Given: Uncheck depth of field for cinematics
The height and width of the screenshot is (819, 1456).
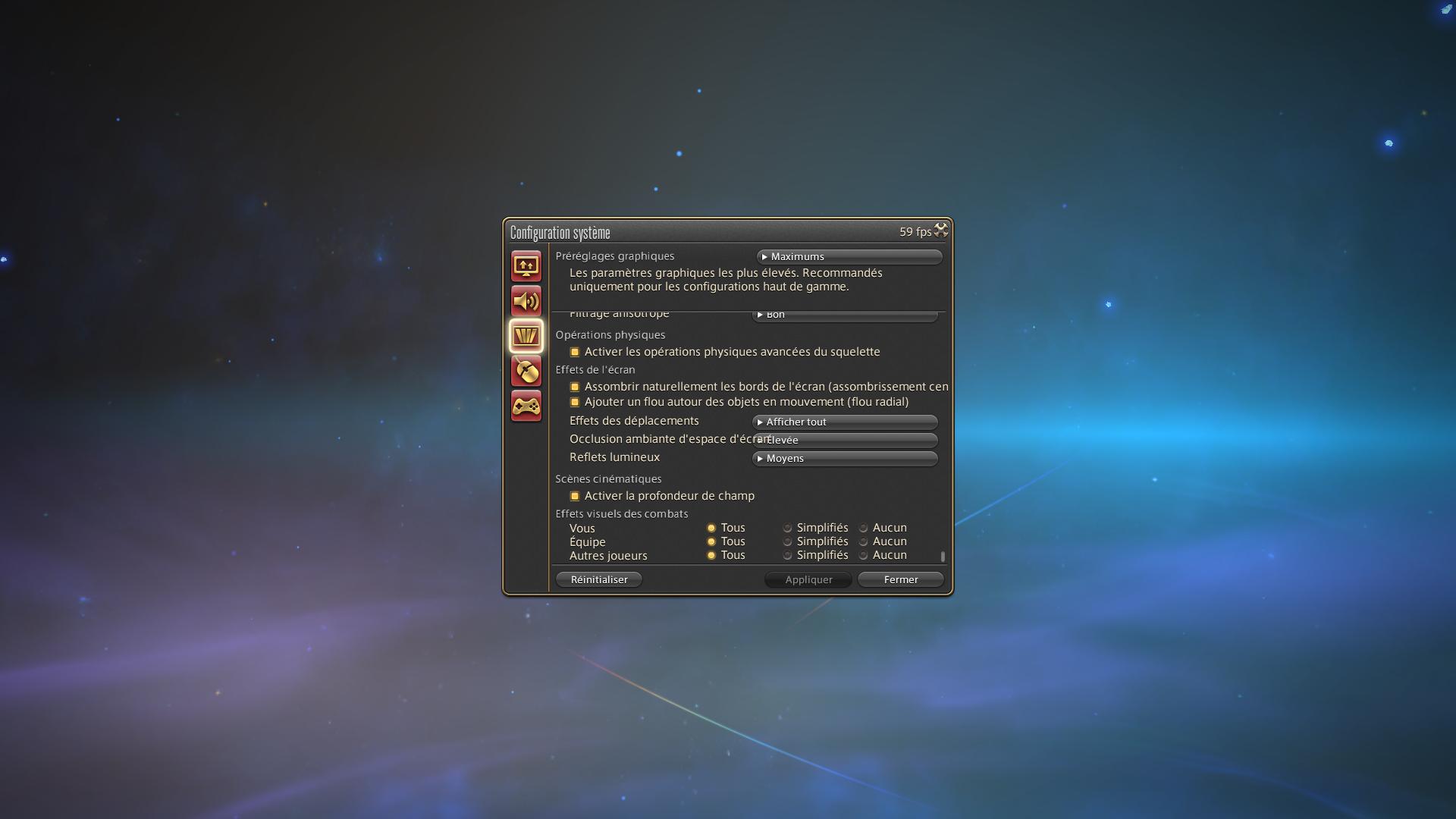Looking at the screenshot, I should [x=575, y=496].
